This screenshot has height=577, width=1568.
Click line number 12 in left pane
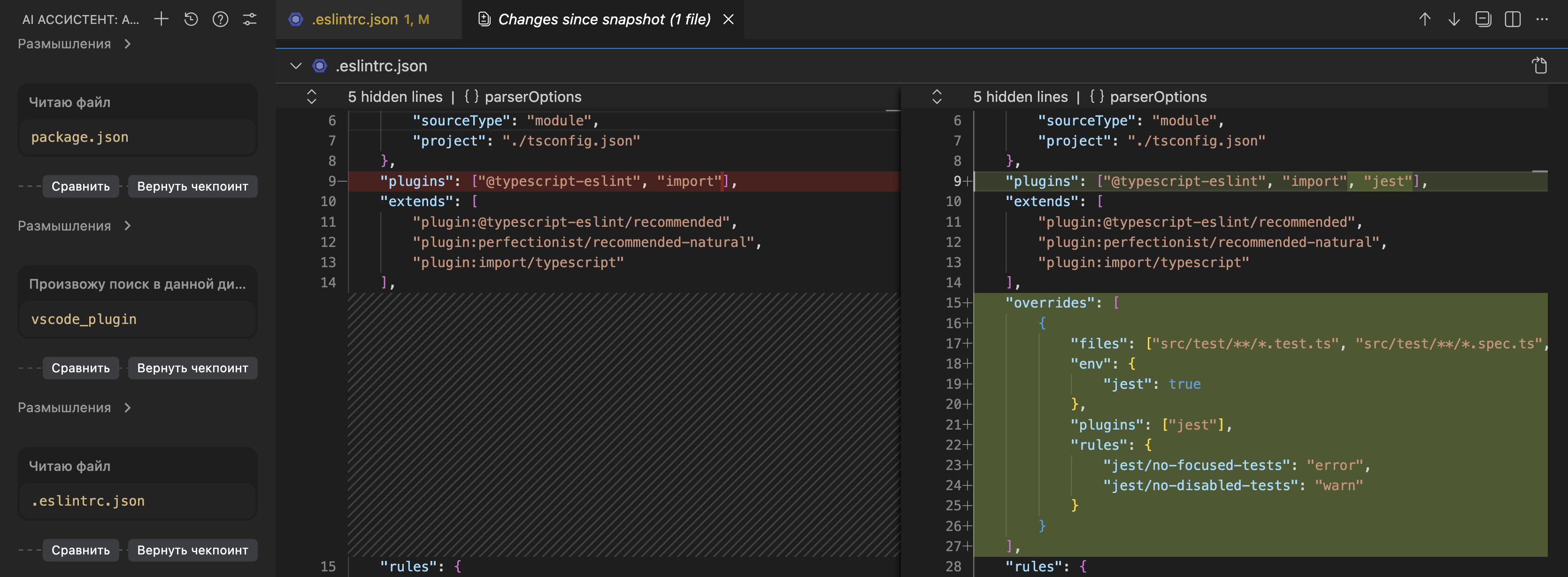coord(328,242)
